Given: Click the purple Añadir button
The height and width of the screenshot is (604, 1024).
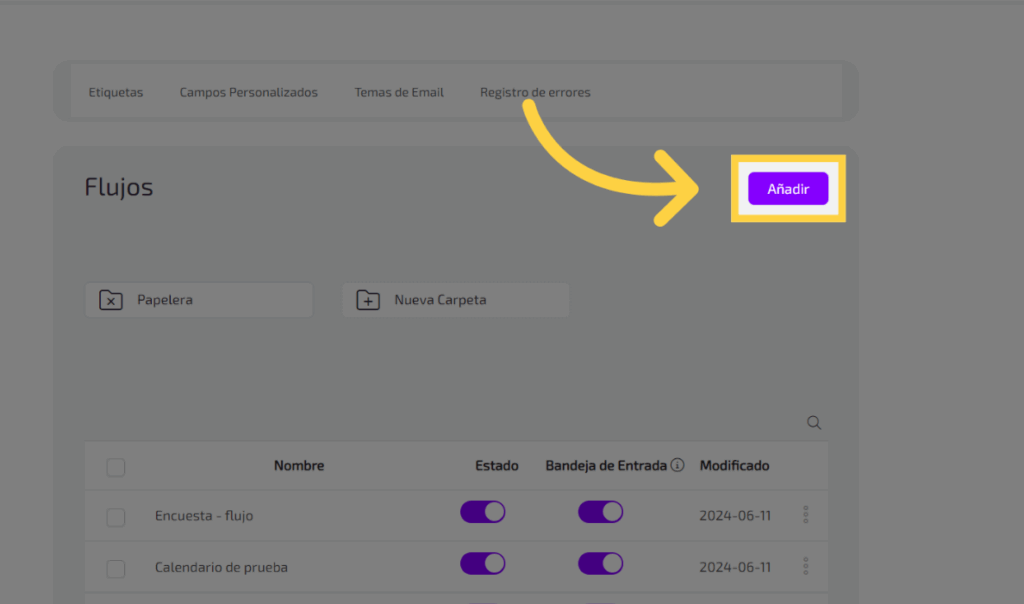Looking at the screenshot, I should pos(788,189).
